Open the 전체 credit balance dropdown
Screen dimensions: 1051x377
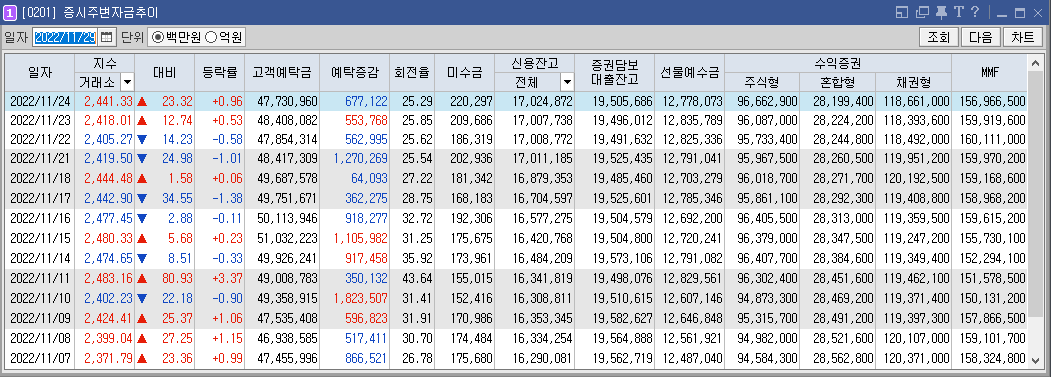[567, 83]
